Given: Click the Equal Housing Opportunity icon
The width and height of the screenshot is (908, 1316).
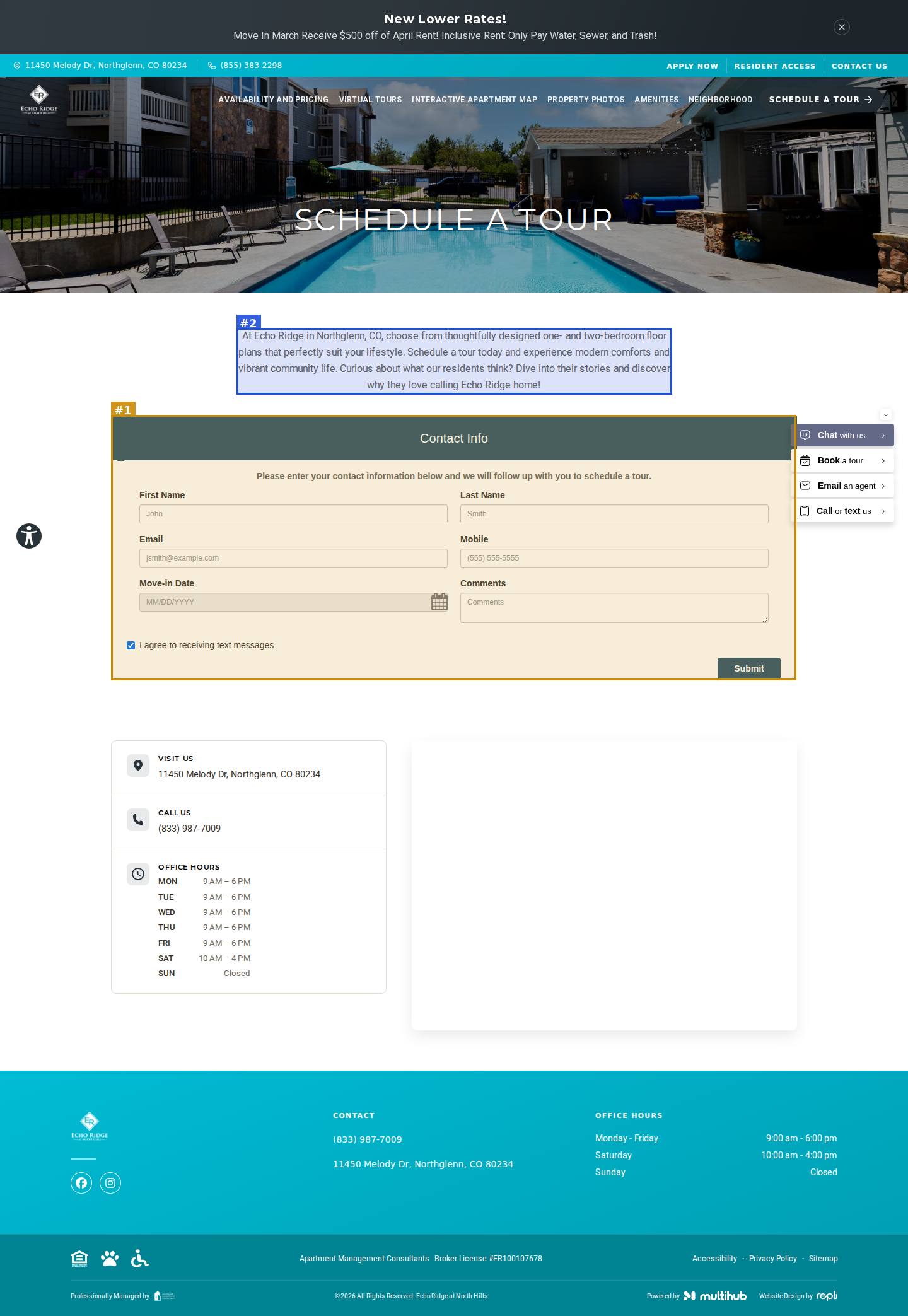Looking at the screenshot, I should [79, 1259].
